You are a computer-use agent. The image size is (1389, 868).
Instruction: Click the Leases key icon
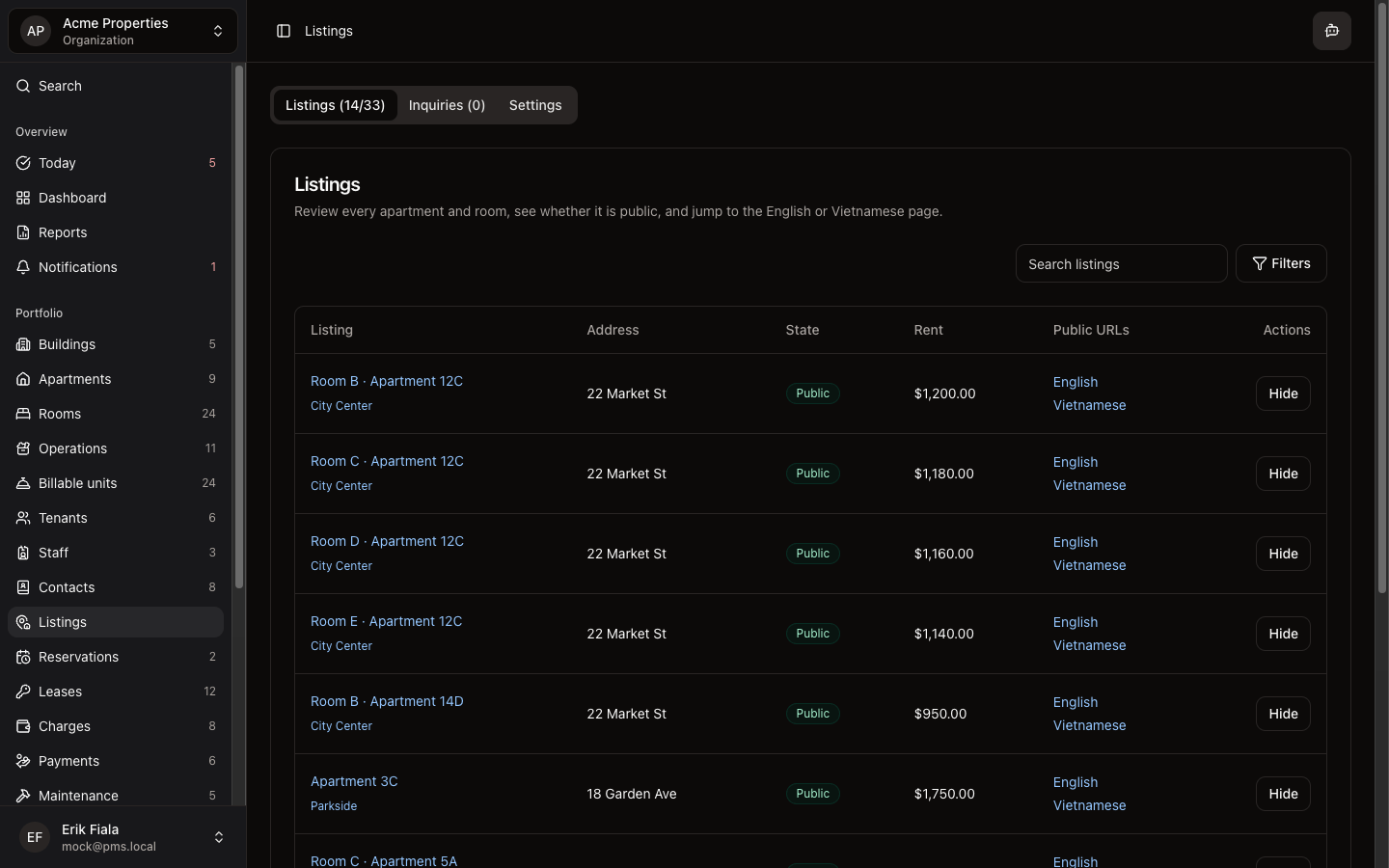coord(22,692)
